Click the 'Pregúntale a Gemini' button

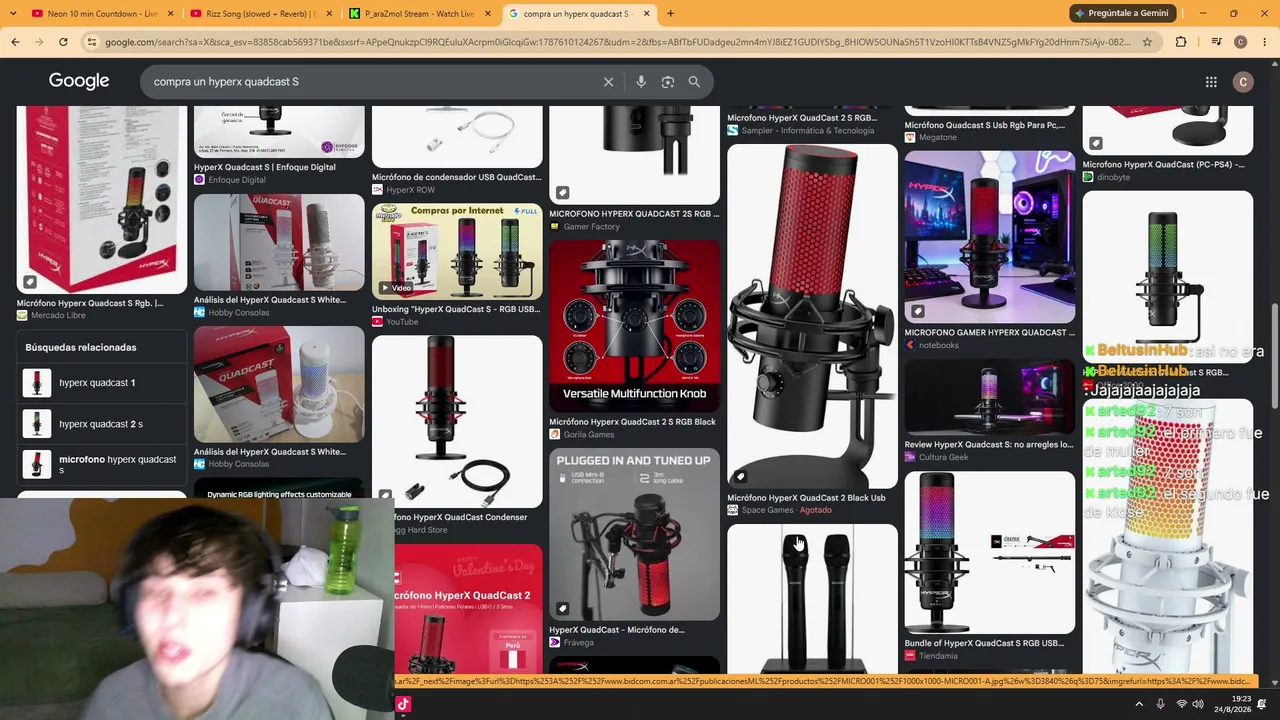click(1120, 13)
